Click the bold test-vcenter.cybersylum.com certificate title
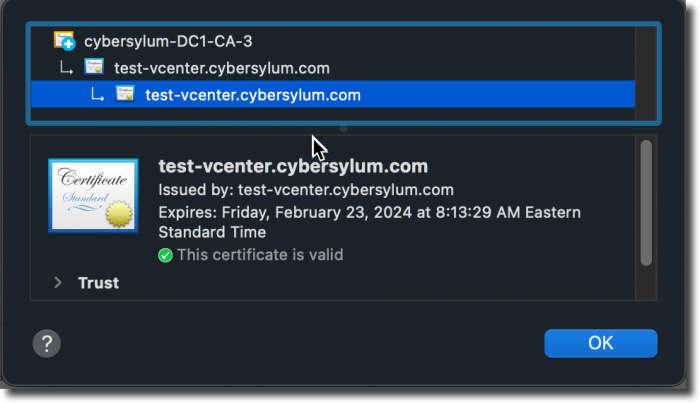700x403 pixels. [x=293, y=166]
